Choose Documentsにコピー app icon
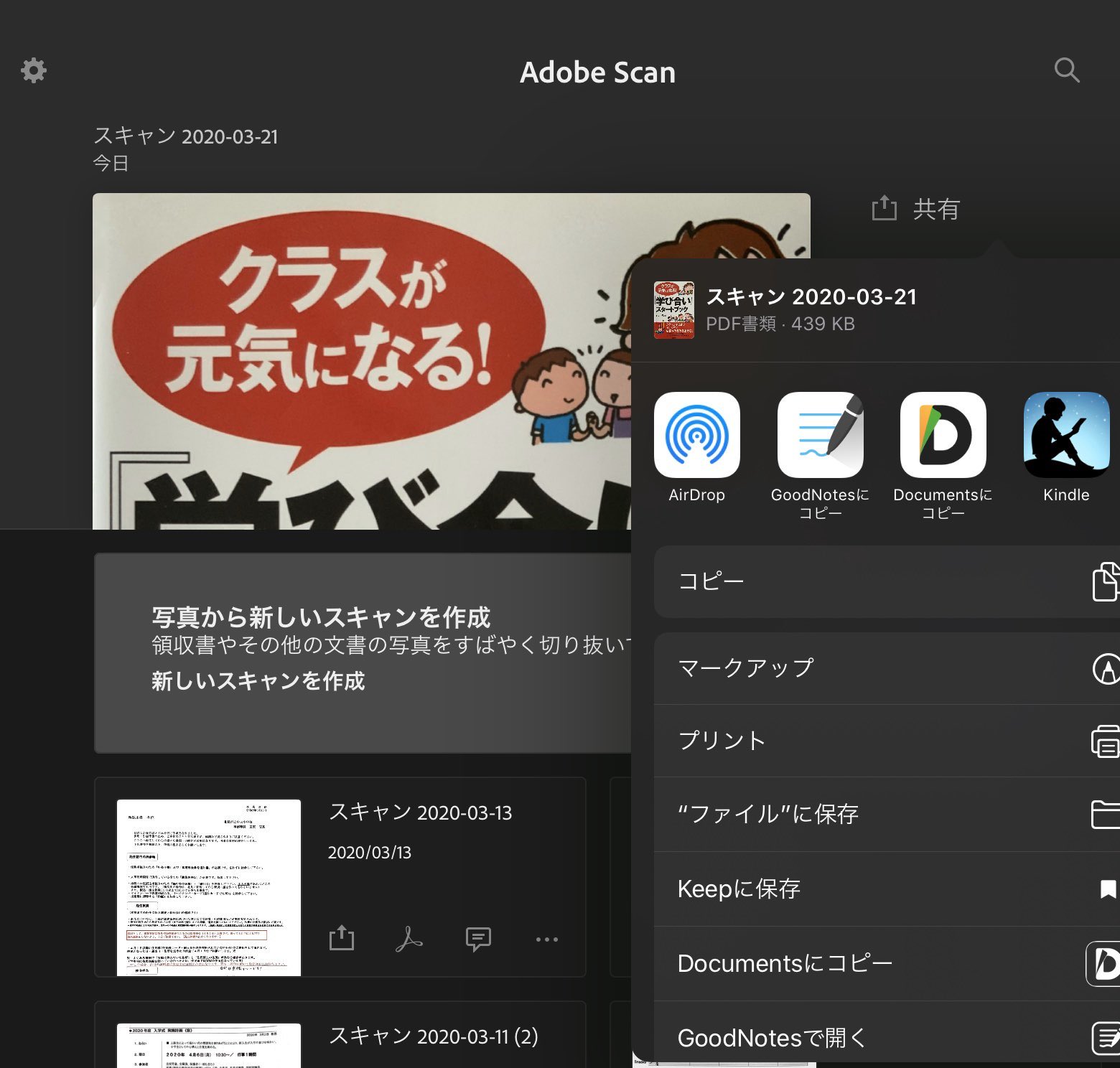This screenshot has width=1120, height=1068. click(943, 435)
